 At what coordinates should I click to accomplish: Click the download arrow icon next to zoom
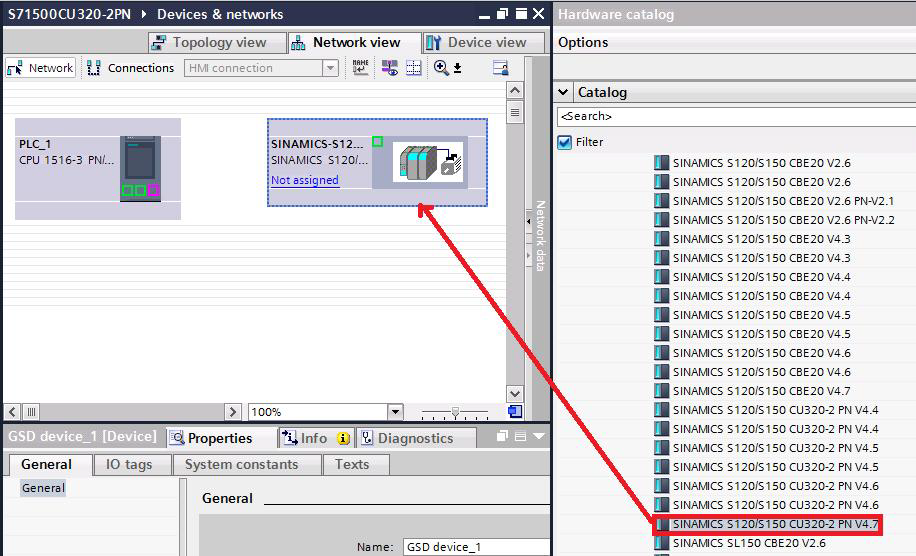[457, 68]
